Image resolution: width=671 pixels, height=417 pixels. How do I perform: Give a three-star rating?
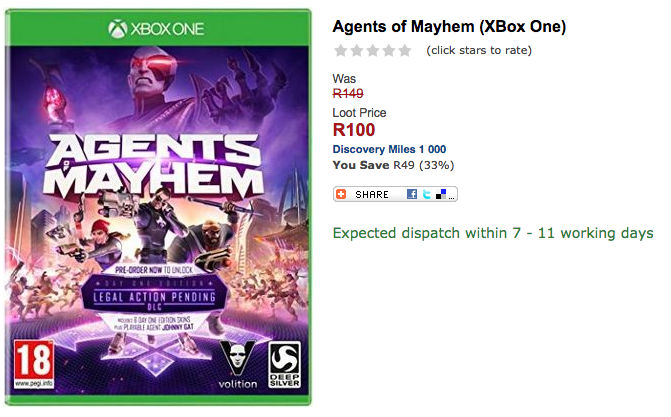click(x=373, y=50)
